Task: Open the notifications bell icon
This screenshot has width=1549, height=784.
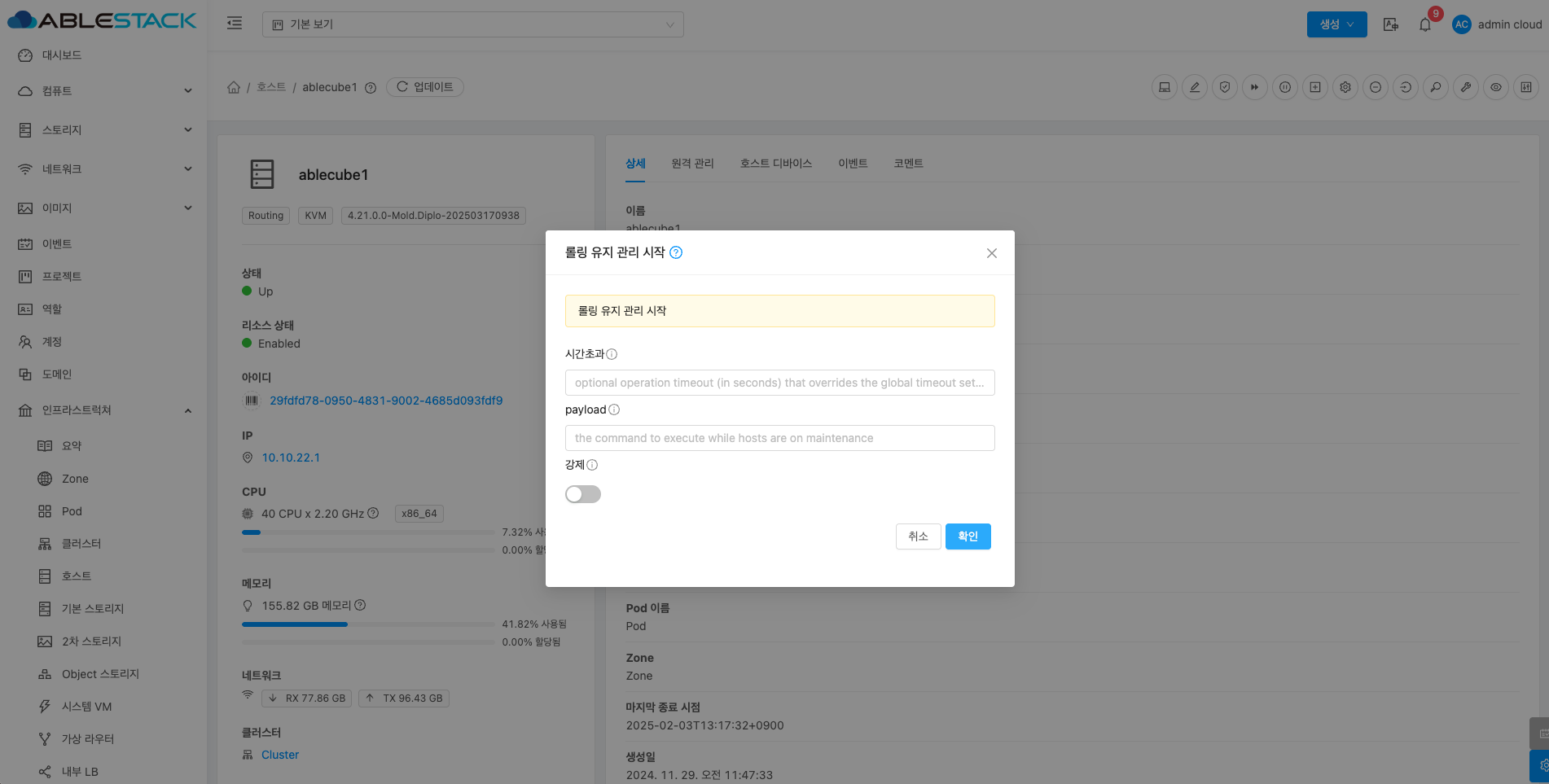Action: (x=1424, y=24)
